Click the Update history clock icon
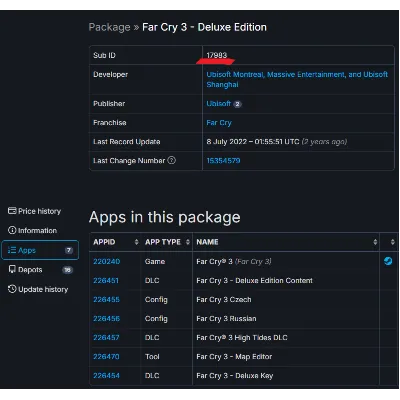Viewport: 400px width, 400px height. (x=12, y=289)
